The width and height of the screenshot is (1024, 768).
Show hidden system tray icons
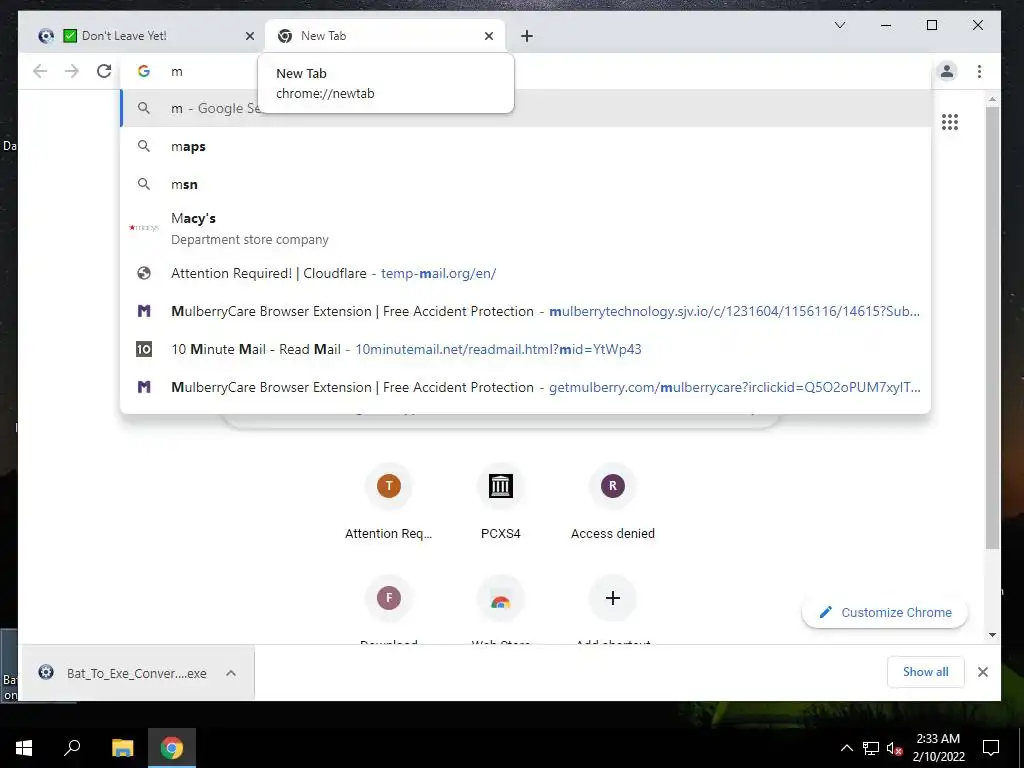[x=846, y=748]
